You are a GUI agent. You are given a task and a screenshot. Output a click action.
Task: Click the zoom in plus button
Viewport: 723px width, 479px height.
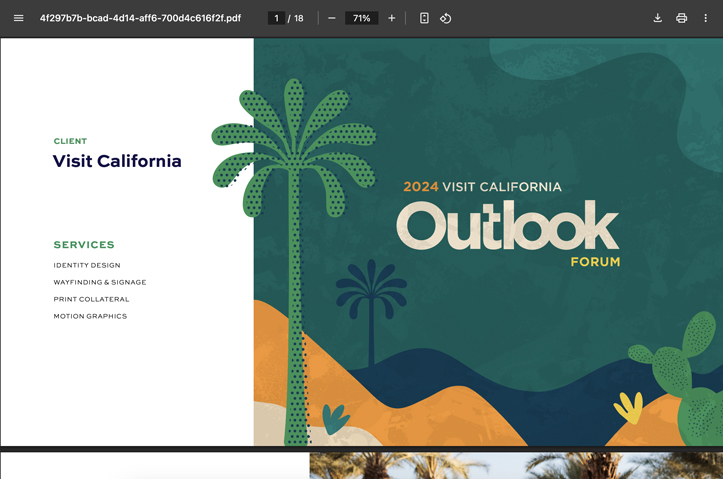point(391,18)
